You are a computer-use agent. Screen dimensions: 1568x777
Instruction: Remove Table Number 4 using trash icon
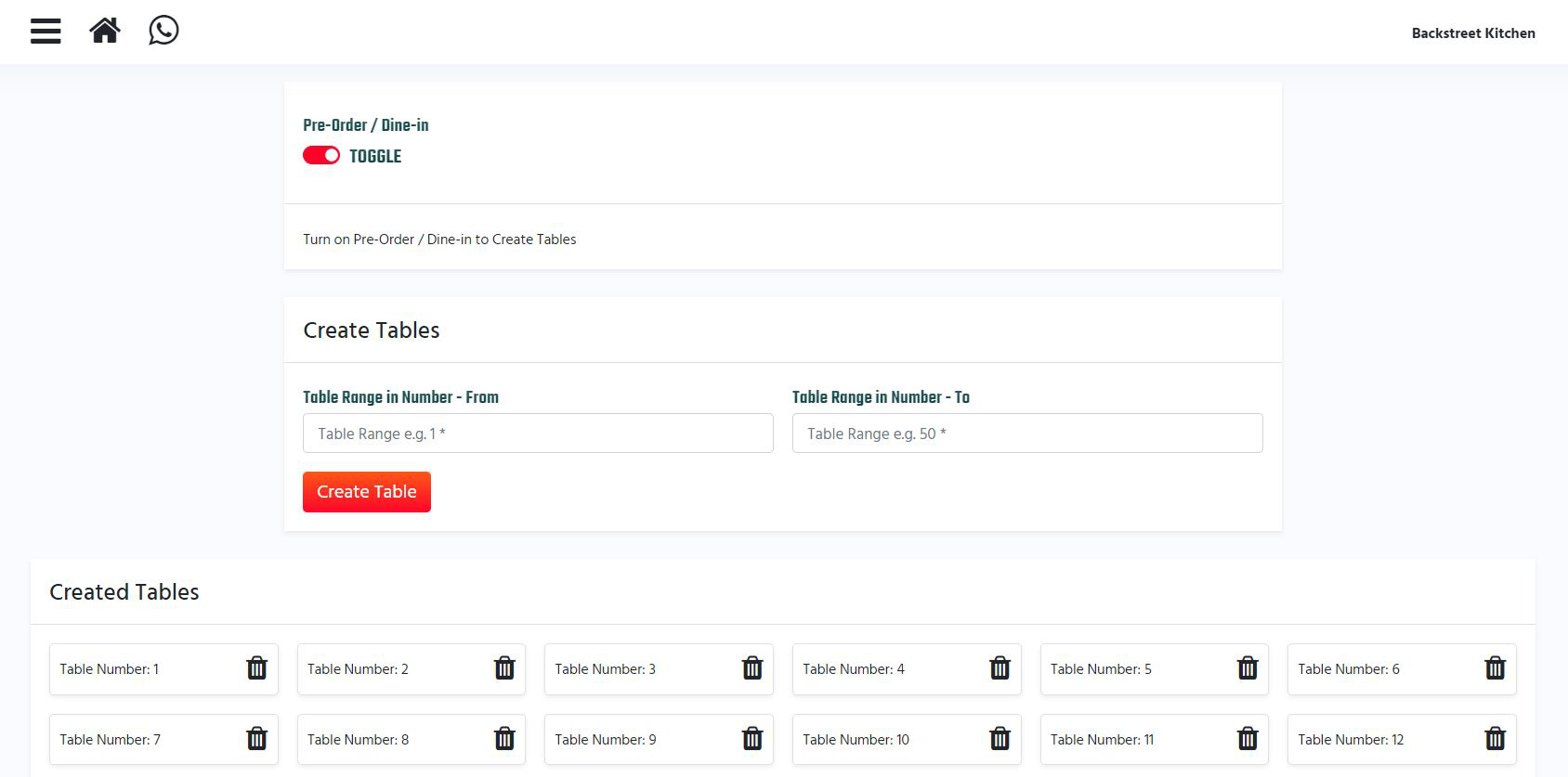point(1000,668)
